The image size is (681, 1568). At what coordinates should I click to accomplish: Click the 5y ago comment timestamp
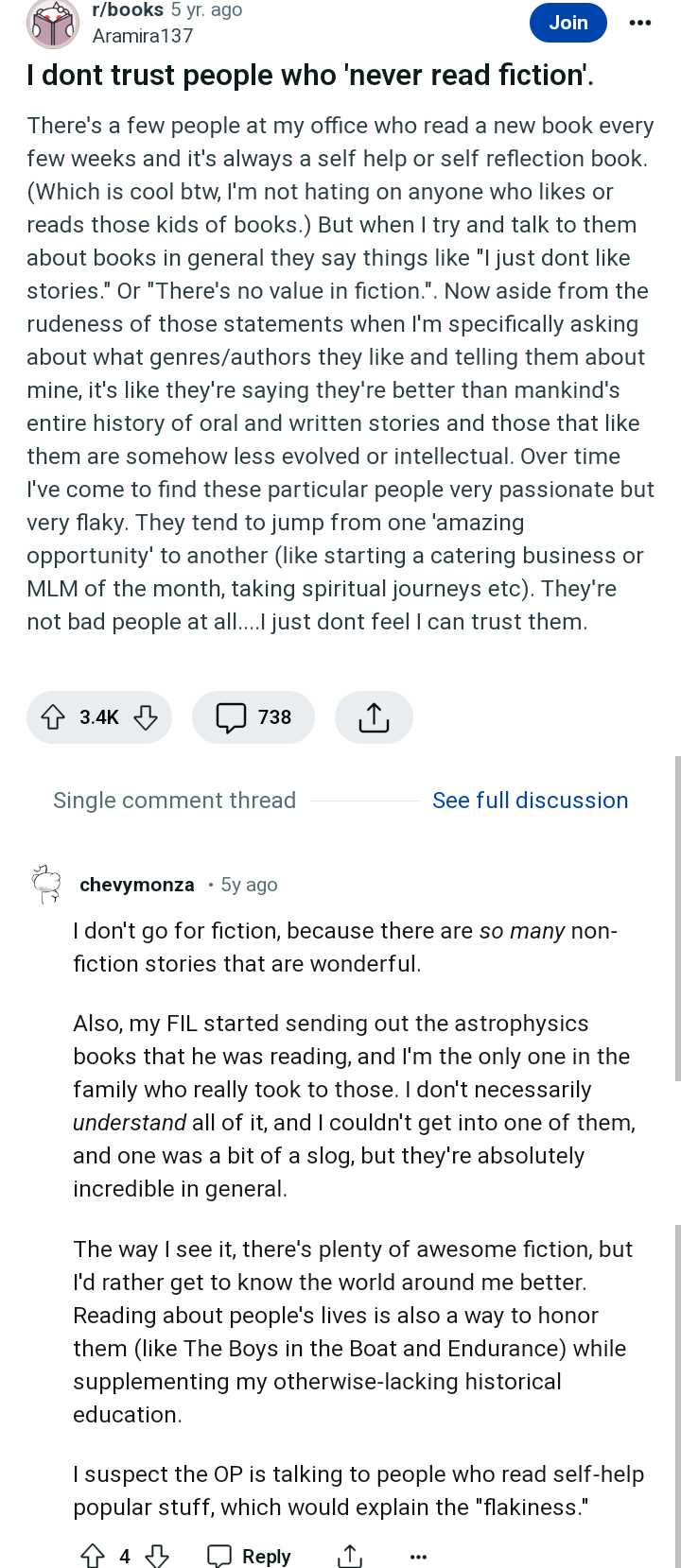click(249, 885)
